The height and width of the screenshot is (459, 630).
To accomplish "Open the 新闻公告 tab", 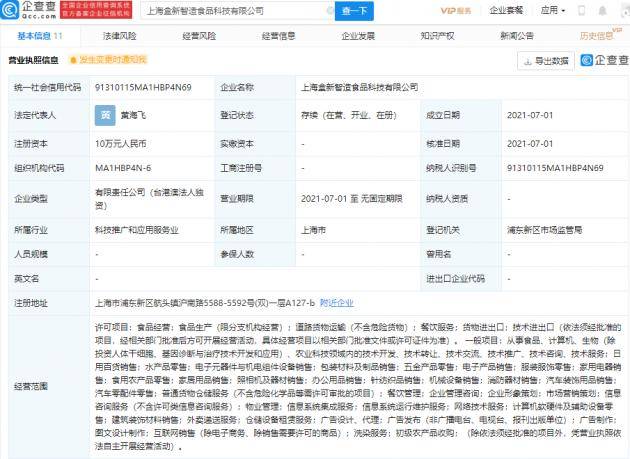I will (517, 36).
